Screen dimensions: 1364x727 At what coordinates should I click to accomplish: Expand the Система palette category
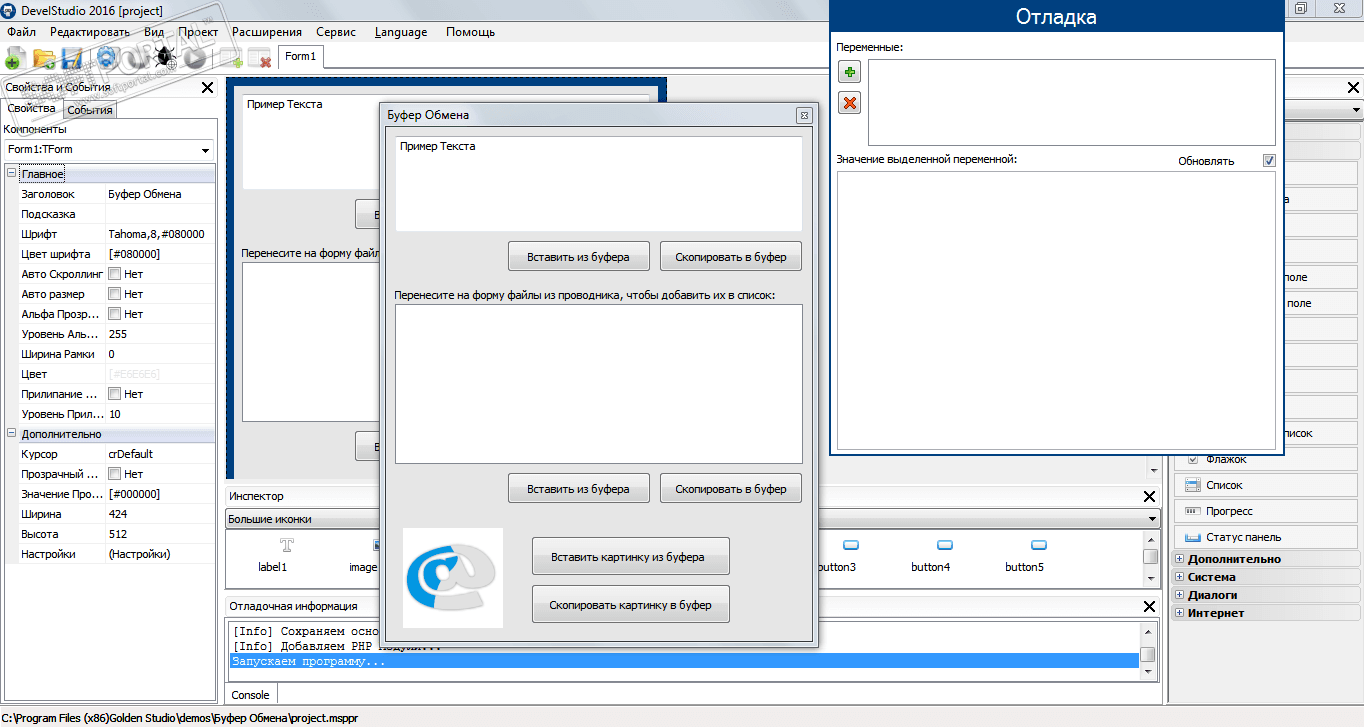(x=1180, y=577)
